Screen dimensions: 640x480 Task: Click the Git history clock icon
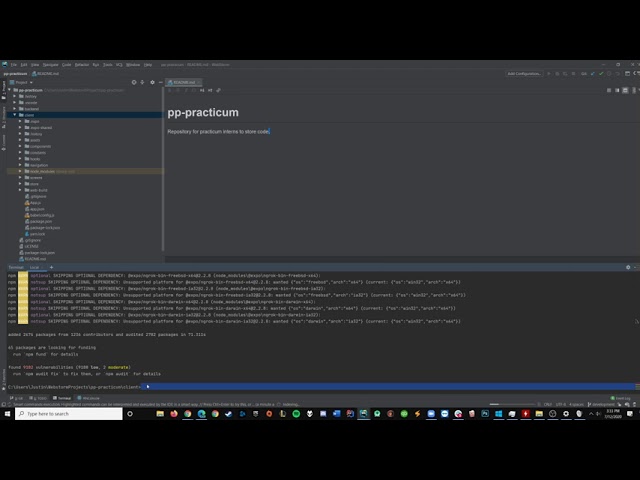tap(609, 73)
